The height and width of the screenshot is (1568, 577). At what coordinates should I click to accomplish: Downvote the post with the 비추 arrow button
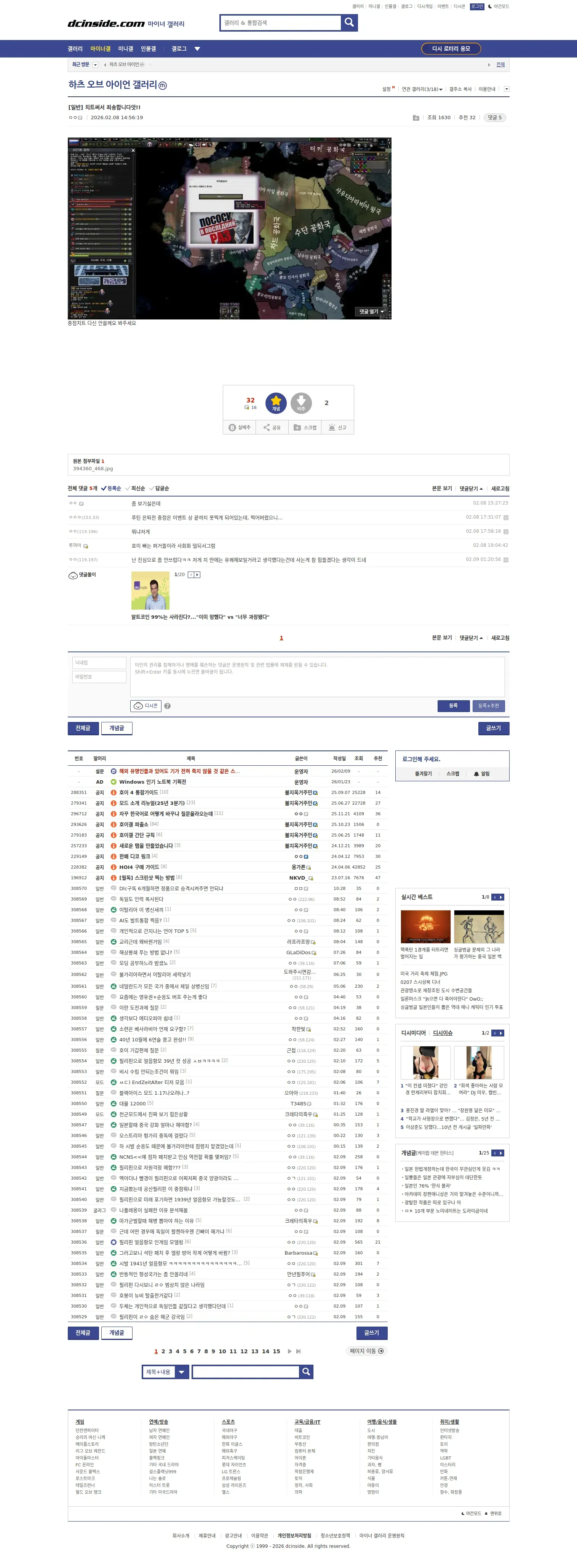click(x=300, y=403)
